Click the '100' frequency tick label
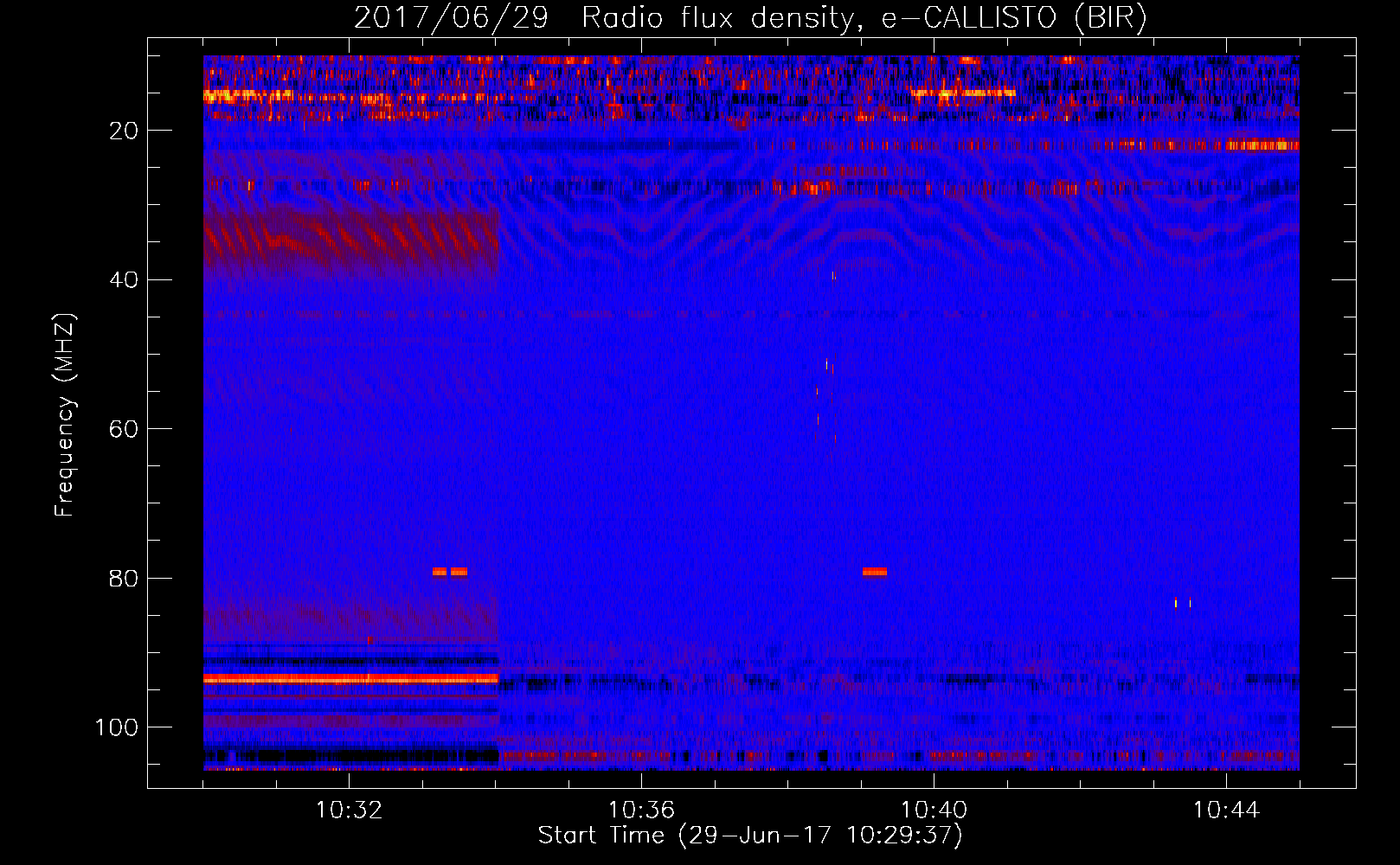This screenshot has height=865, width=1400. coord(117,727)
